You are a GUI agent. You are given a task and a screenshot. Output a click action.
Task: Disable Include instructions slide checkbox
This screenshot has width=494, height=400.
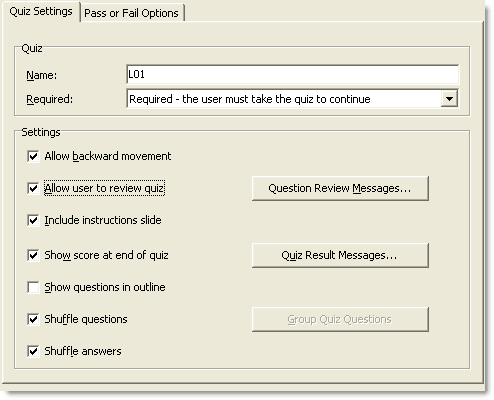pyautogui.click(x=33, y=220)
